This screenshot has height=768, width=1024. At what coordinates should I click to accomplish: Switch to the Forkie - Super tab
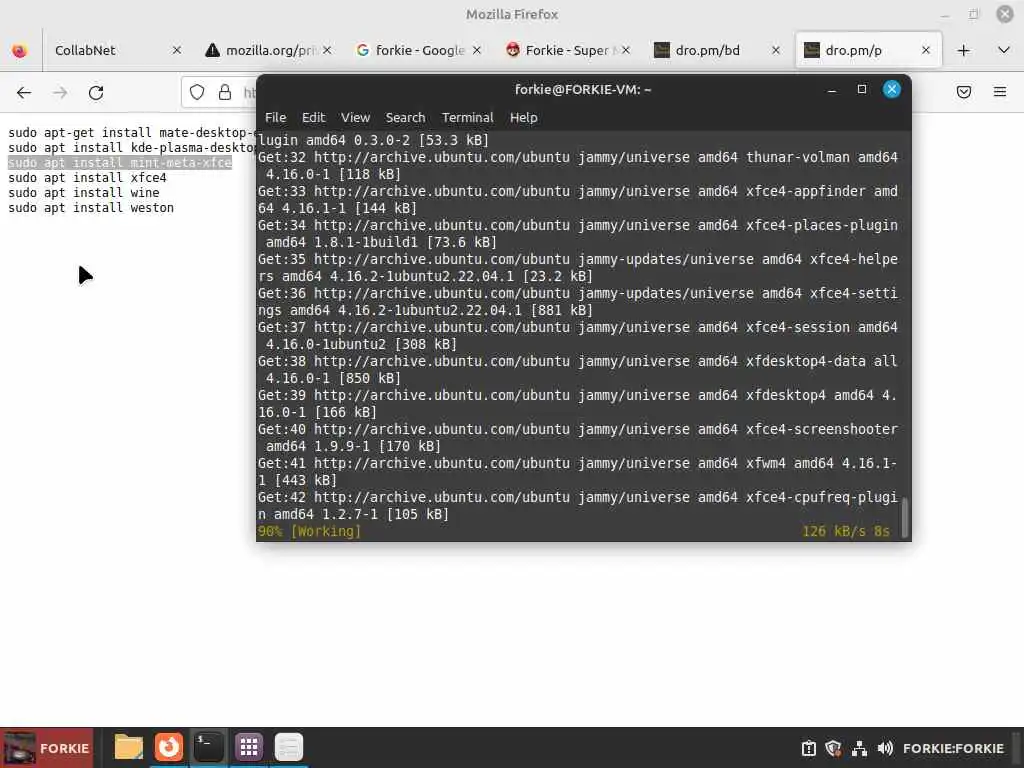568,50
